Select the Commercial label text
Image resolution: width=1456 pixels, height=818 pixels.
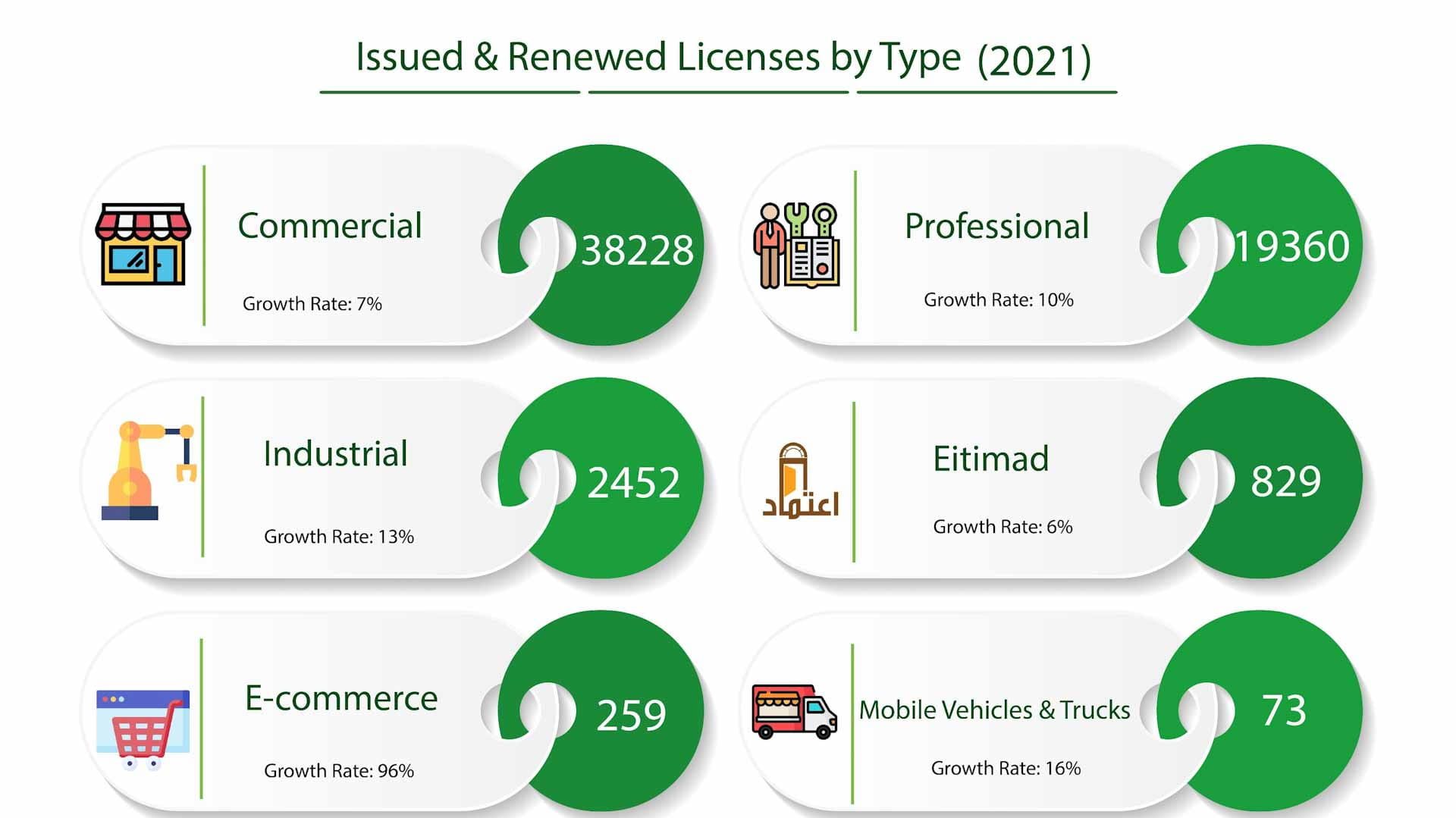[x=331, y=225]
